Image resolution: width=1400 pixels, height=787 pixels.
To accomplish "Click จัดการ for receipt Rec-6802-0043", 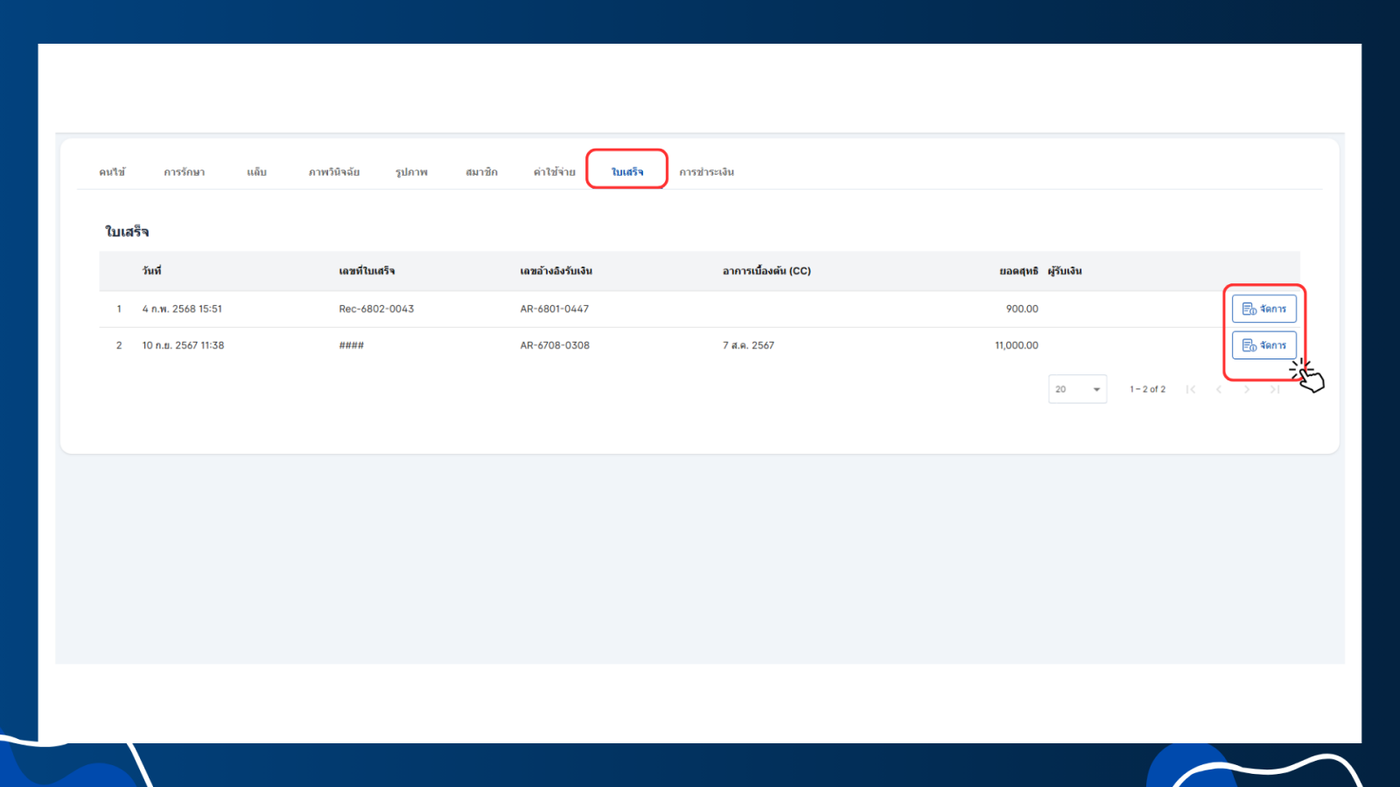I will pyautogui.click(x=1264, y=309).
